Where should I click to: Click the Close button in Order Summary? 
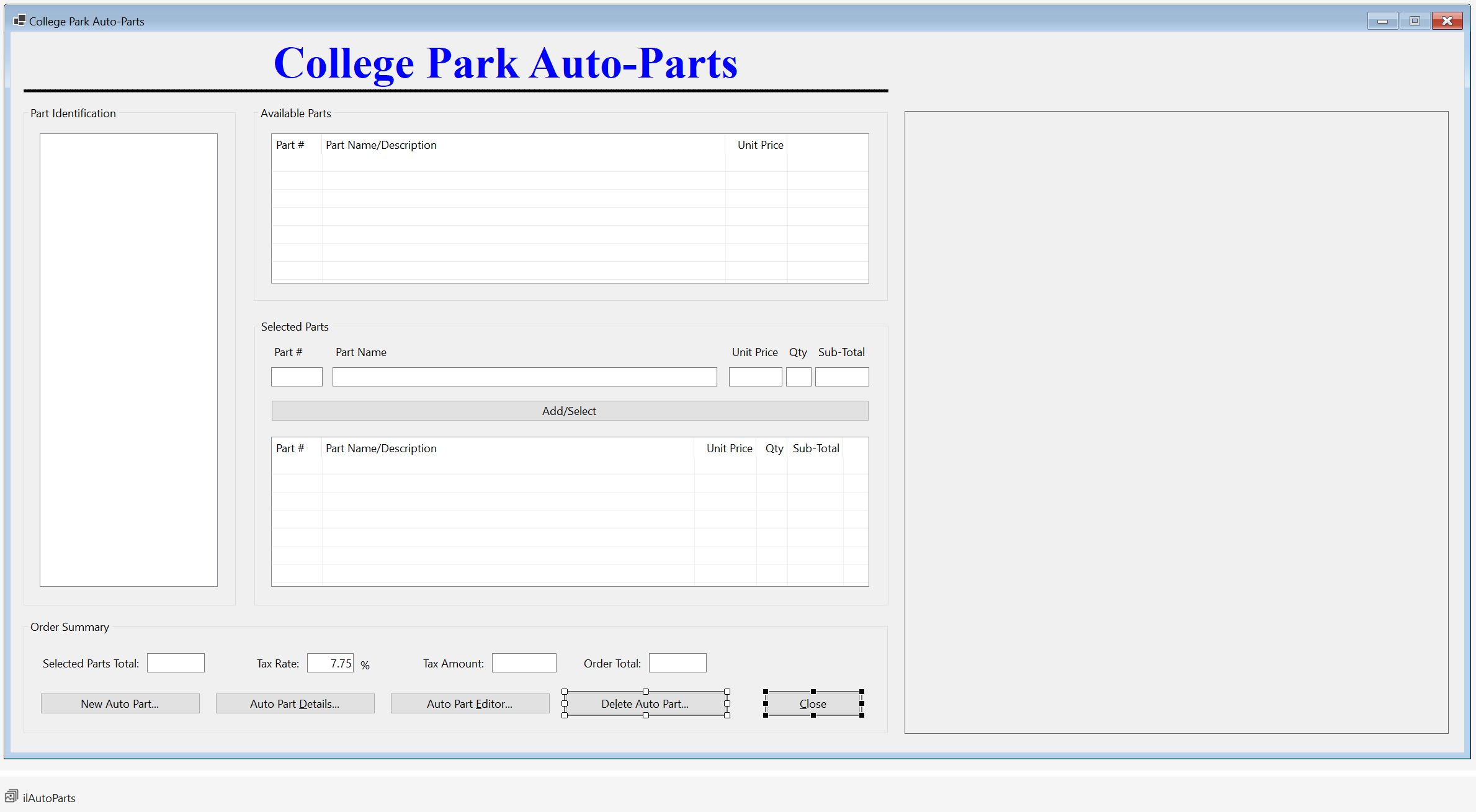pyautogui.click(x=813, y=703)
